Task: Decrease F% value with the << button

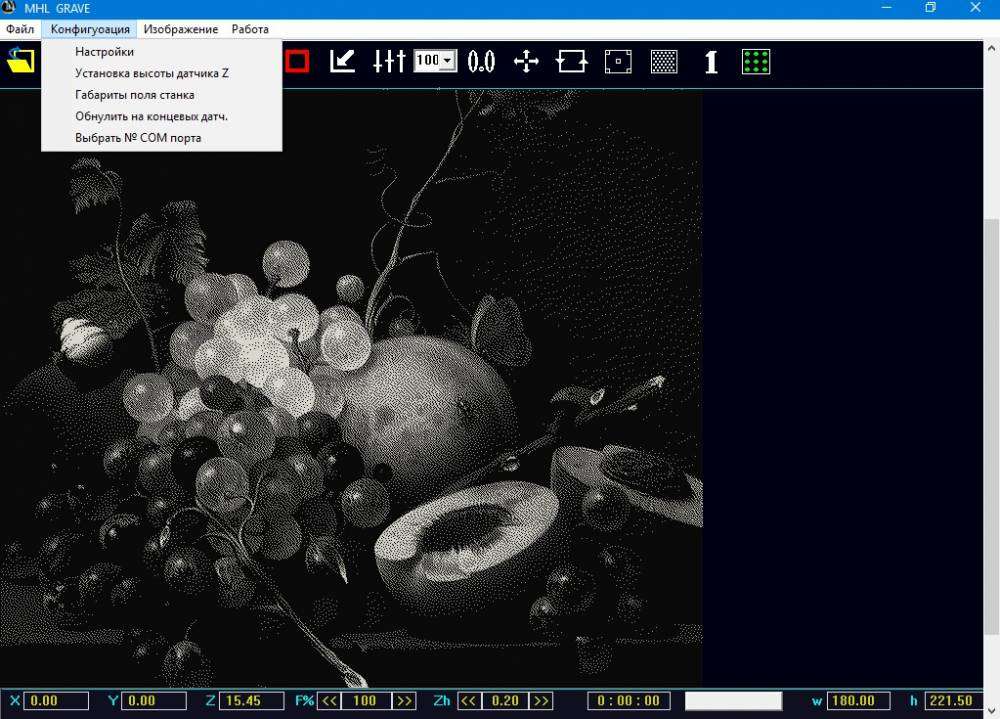Action: click(x=329, y=701)
